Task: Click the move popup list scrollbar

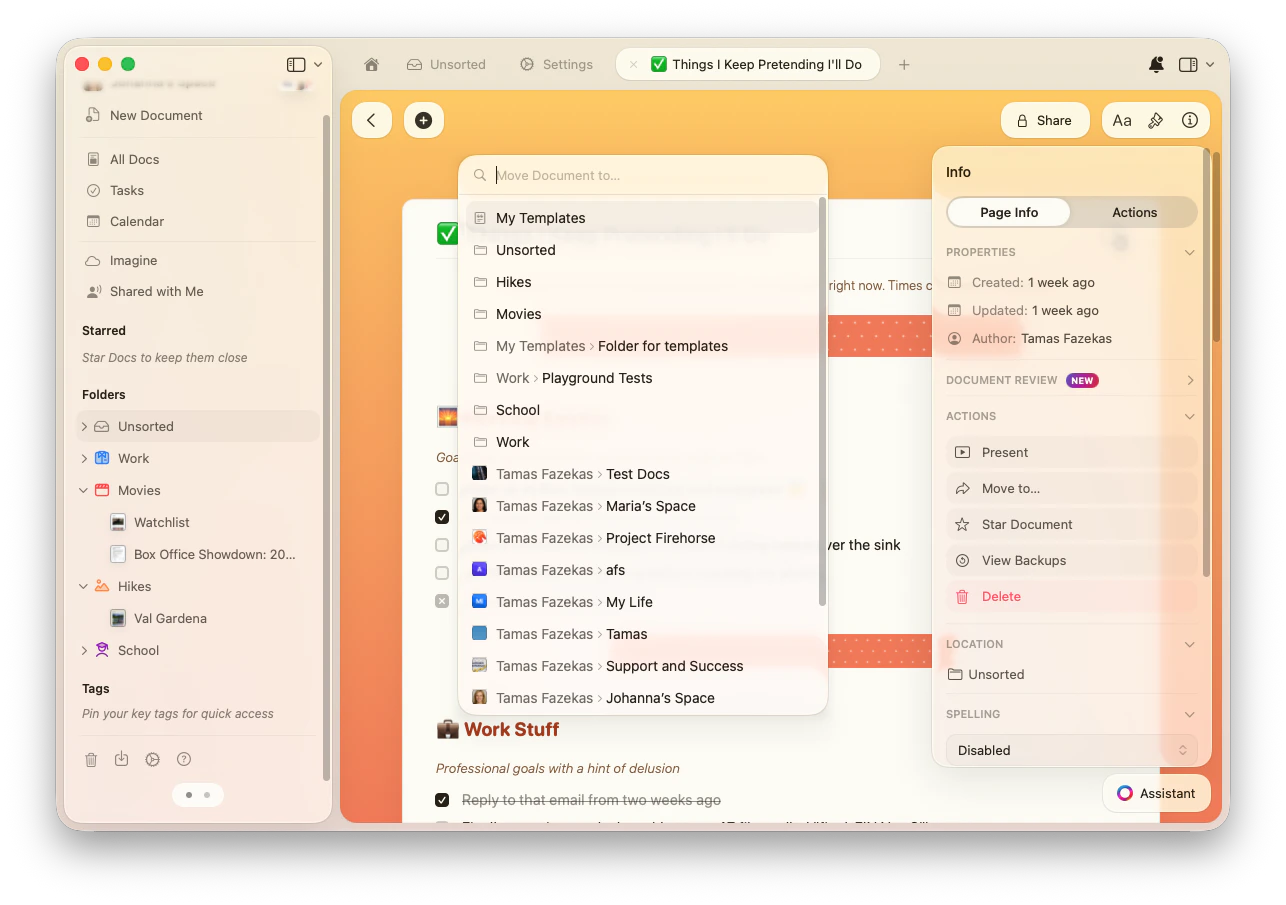Action: [822, 400]
